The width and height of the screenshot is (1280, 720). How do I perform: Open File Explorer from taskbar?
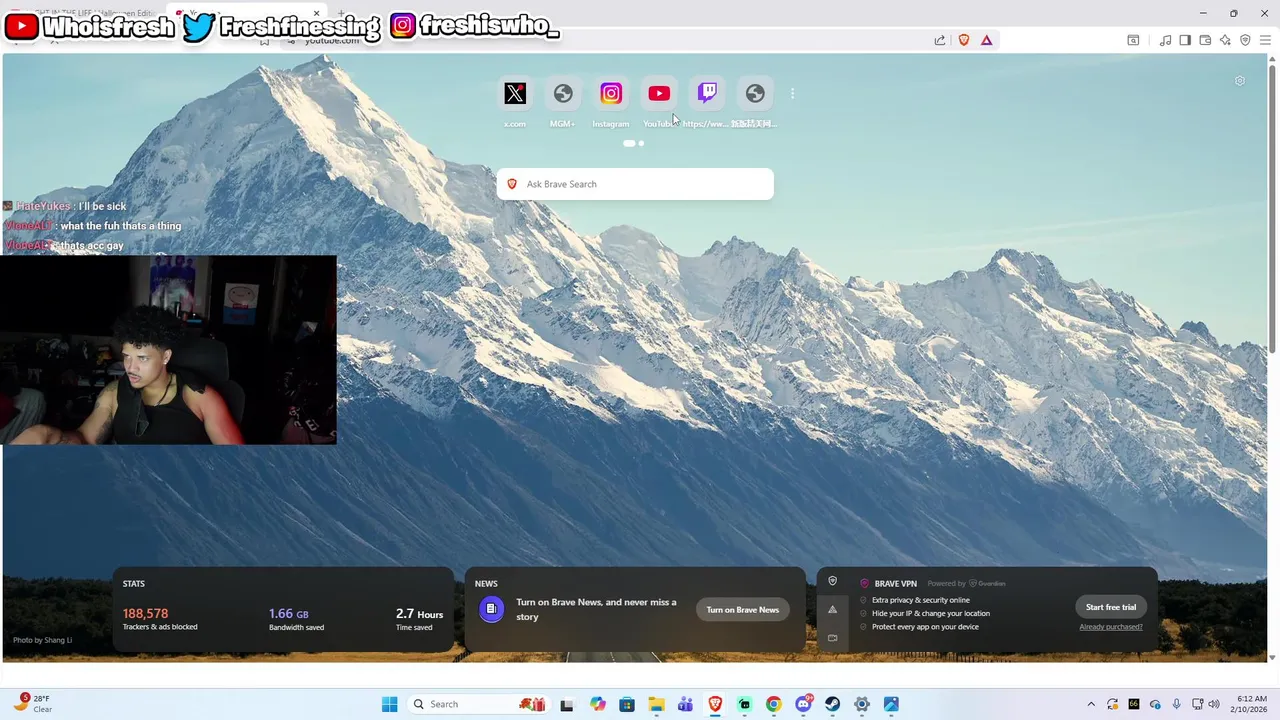click(656, 704)
